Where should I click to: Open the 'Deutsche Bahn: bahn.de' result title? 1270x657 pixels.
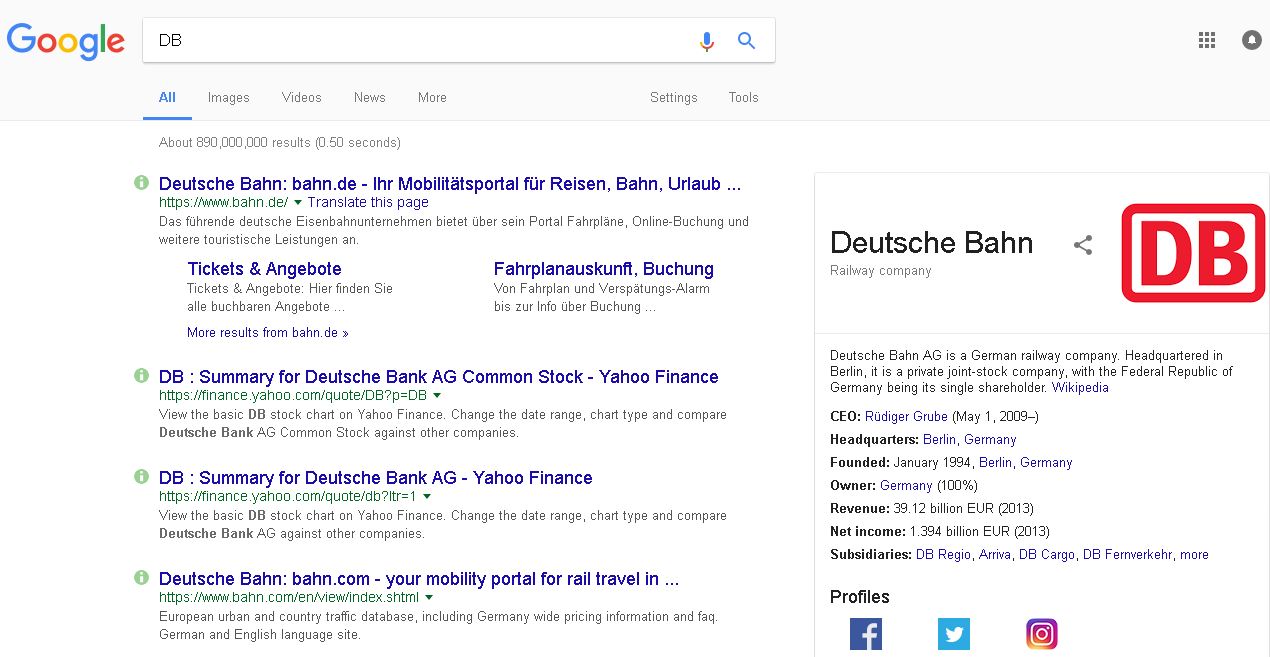coord(450,184)
